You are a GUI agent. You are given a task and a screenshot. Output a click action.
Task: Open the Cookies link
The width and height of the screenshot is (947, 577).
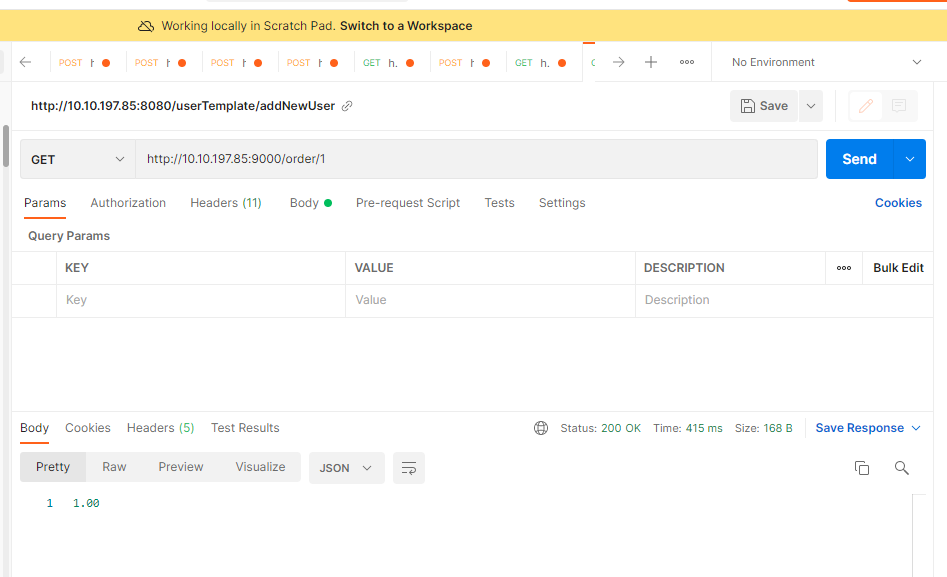pos(898,203)
